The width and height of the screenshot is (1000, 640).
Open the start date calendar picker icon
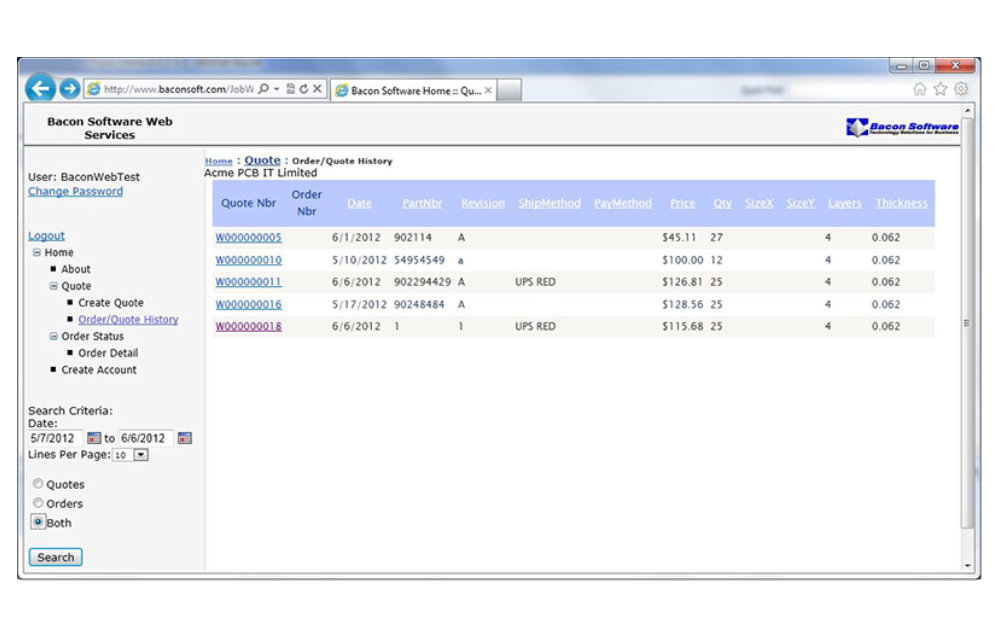(x=94, y=438)
